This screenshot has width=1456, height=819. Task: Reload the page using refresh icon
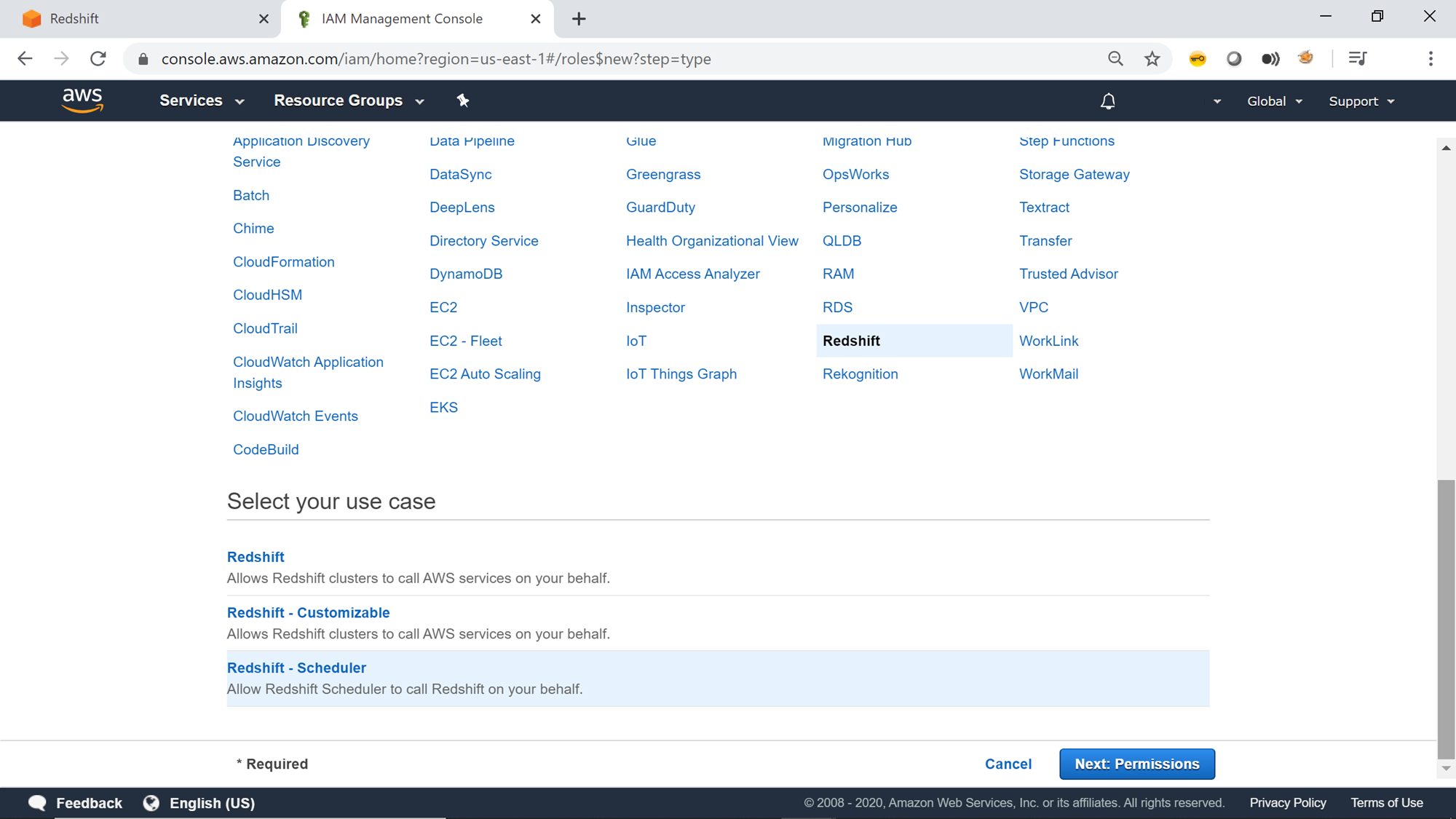(98, 59)
